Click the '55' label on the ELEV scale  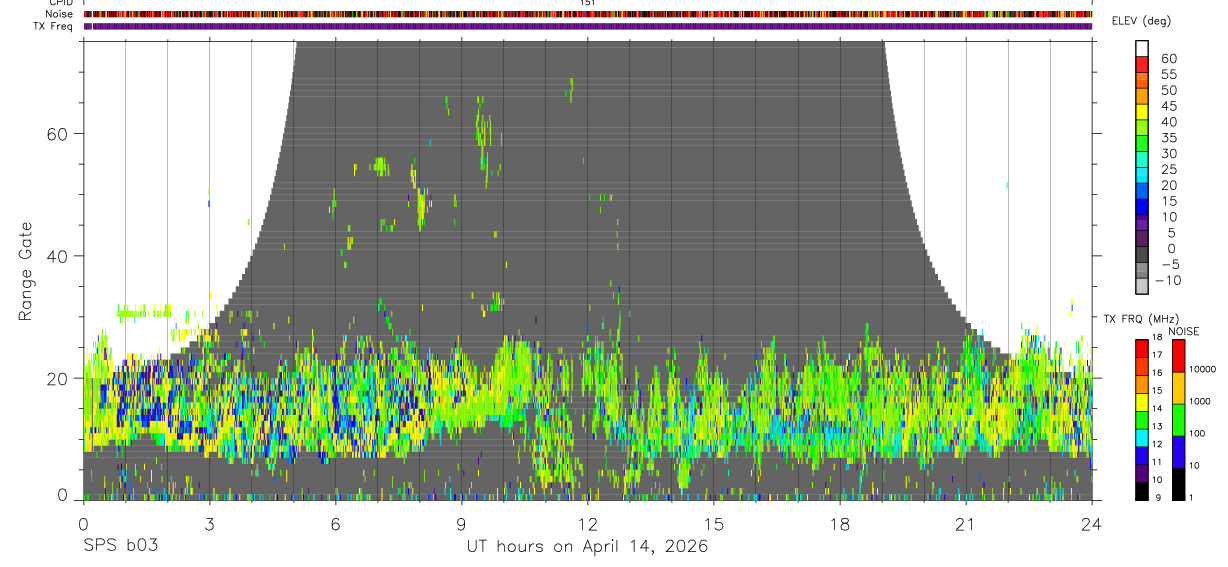(x=1167, y=74)
